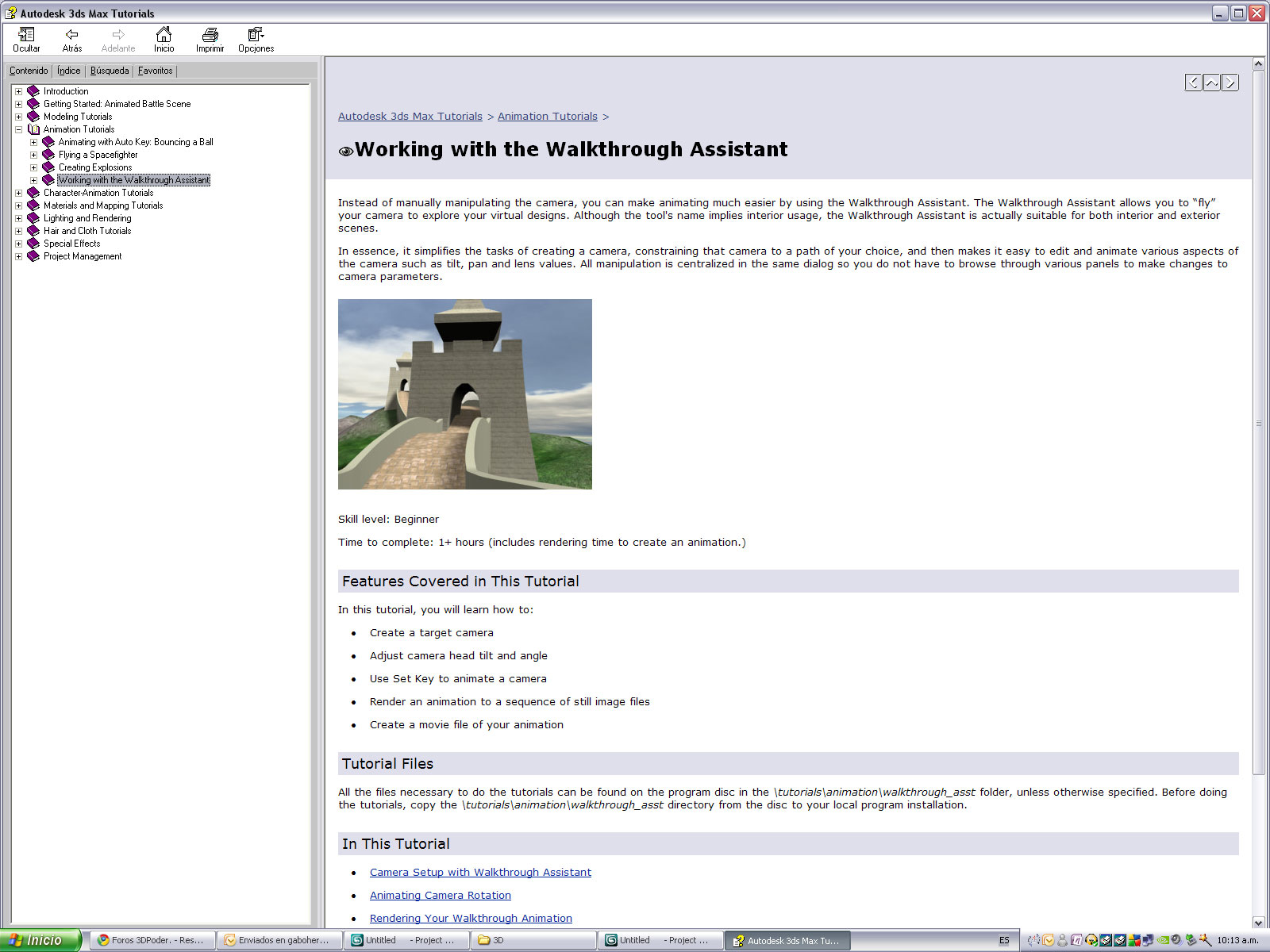
Task: Select the Introduction topic label
Action: coord(66,91)
